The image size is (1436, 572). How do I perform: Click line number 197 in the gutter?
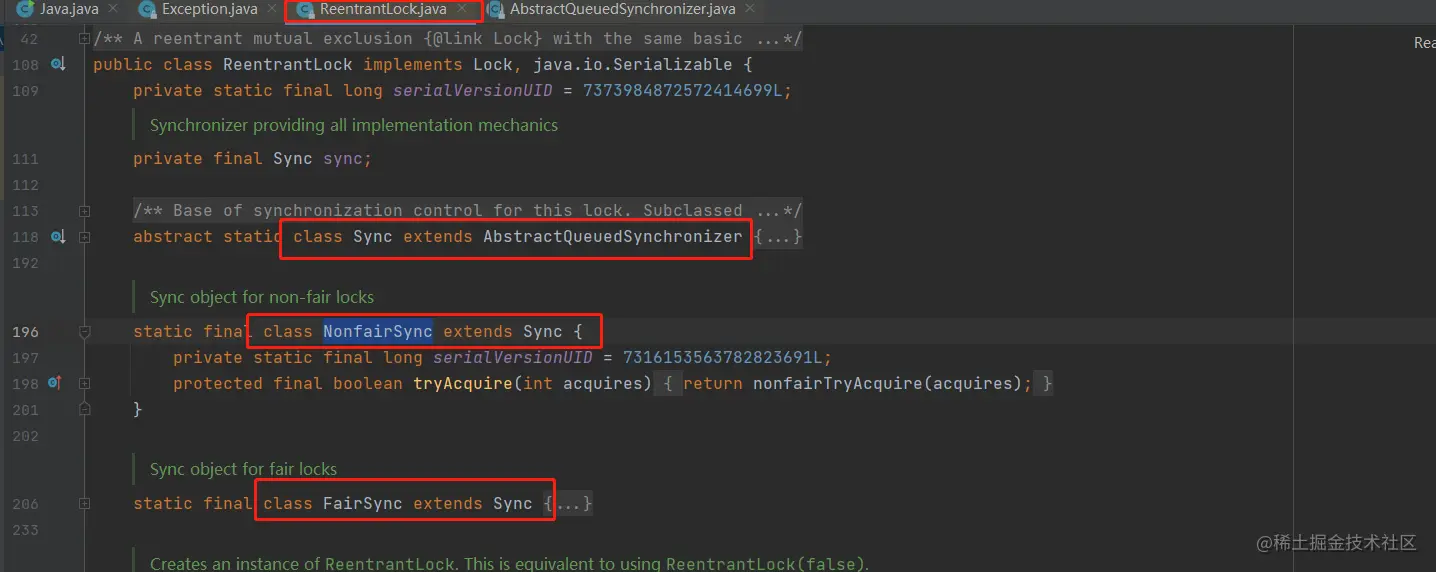tap(25, 357)
